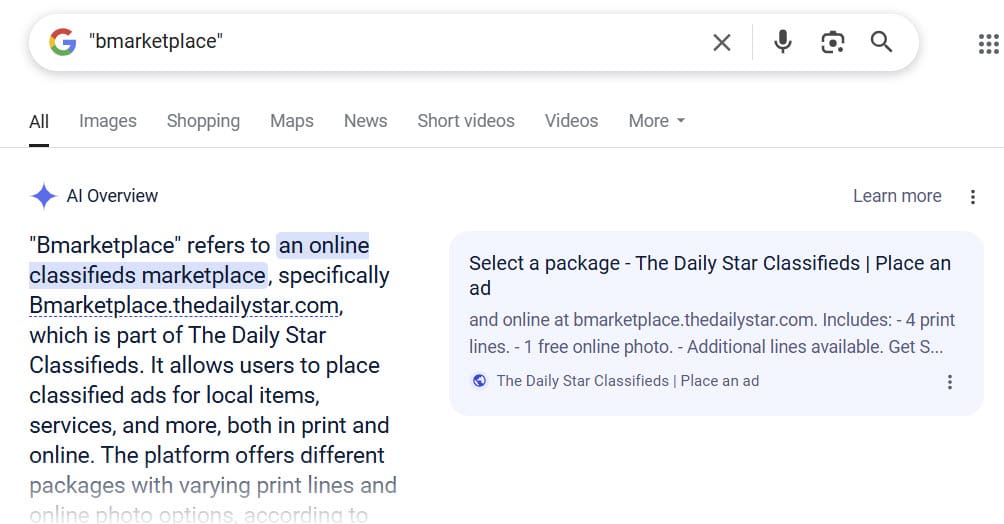Open AI Overview three-dot options

click(972, 197)
